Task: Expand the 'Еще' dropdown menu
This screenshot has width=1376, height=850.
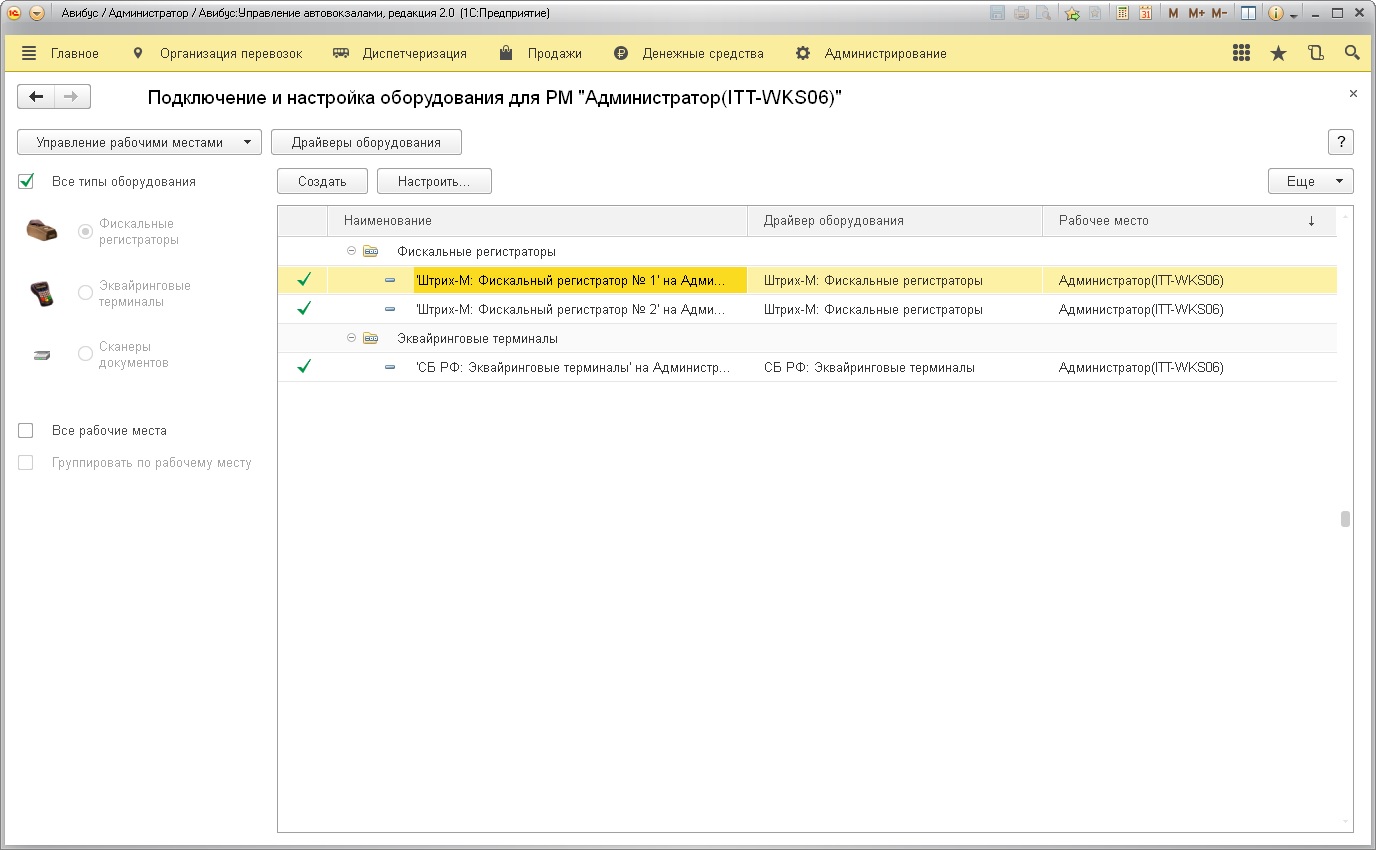Action: 1310,181
